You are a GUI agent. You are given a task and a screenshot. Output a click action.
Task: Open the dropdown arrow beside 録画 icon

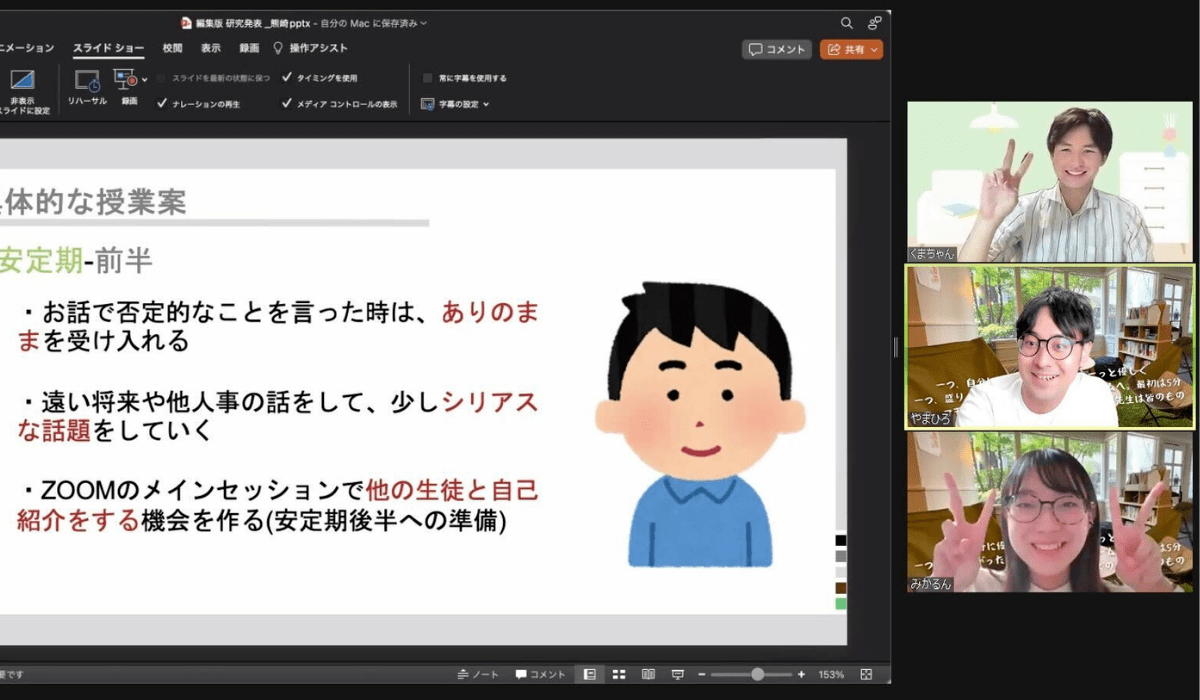144,79
